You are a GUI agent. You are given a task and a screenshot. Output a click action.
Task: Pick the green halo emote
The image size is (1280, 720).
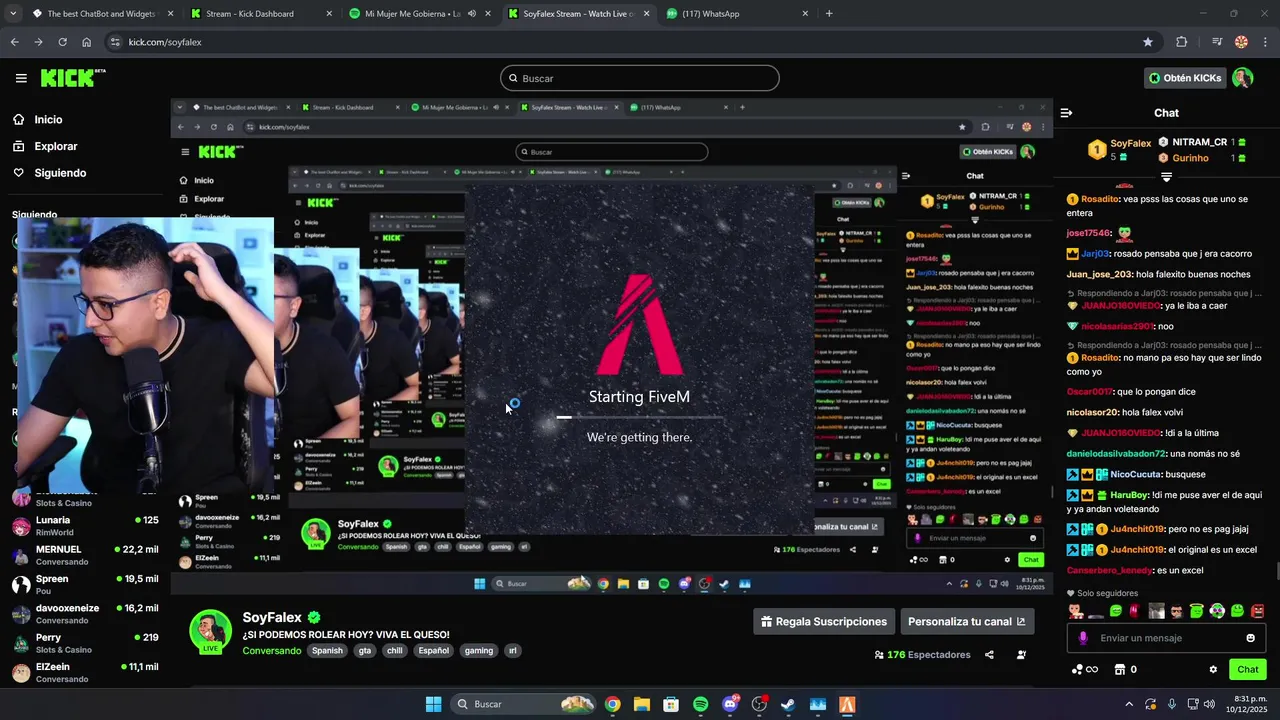tap(1196, 611)
